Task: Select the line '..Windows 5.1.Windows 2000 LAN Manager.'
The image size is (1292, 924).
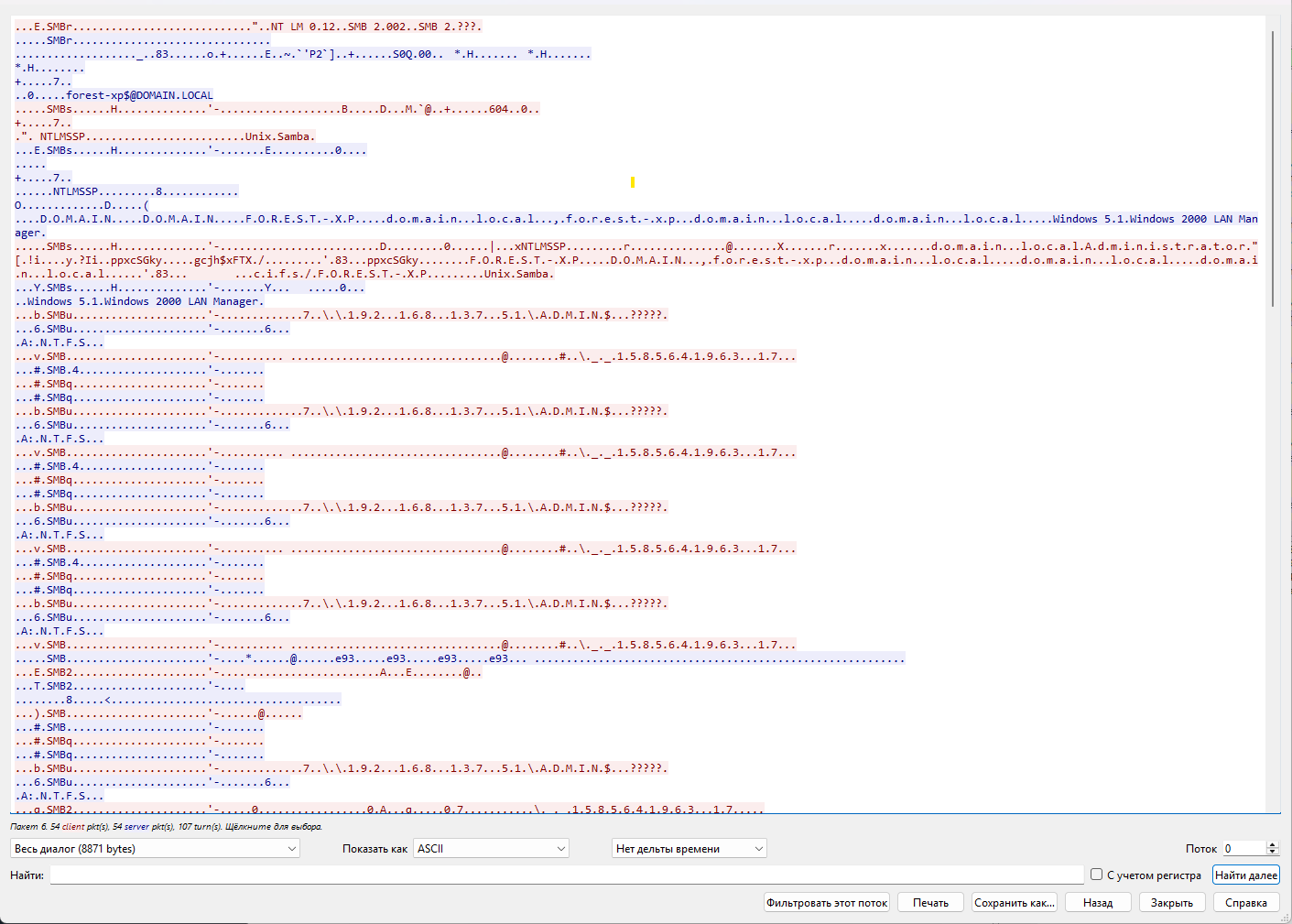Action: point(139,301)
